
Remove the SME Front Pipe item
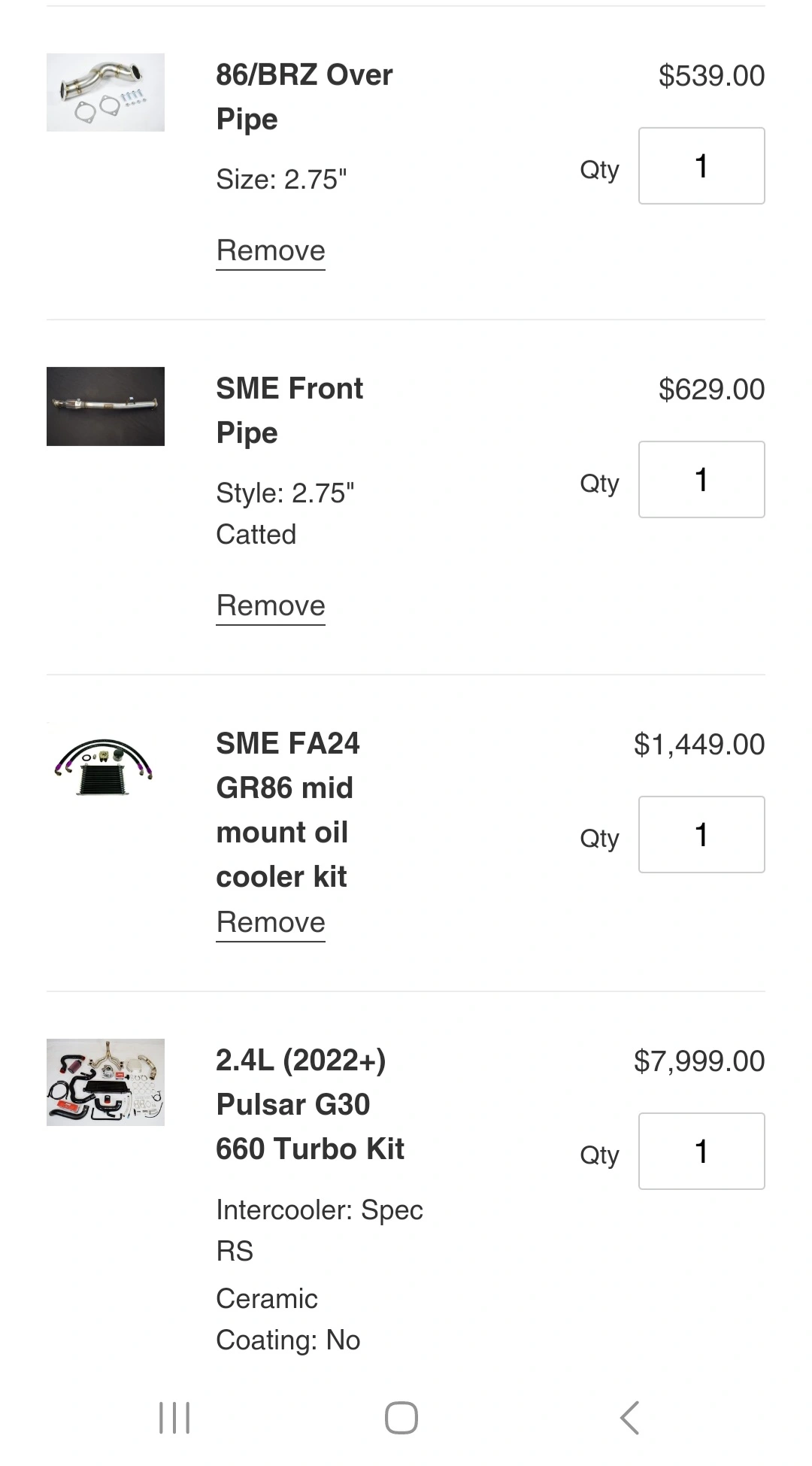271,606
